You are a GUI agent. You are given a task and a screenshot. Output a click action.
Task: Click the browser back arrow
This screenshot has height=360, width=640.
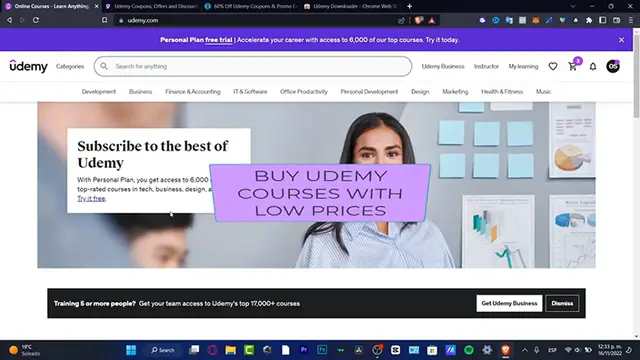[9, 20]
